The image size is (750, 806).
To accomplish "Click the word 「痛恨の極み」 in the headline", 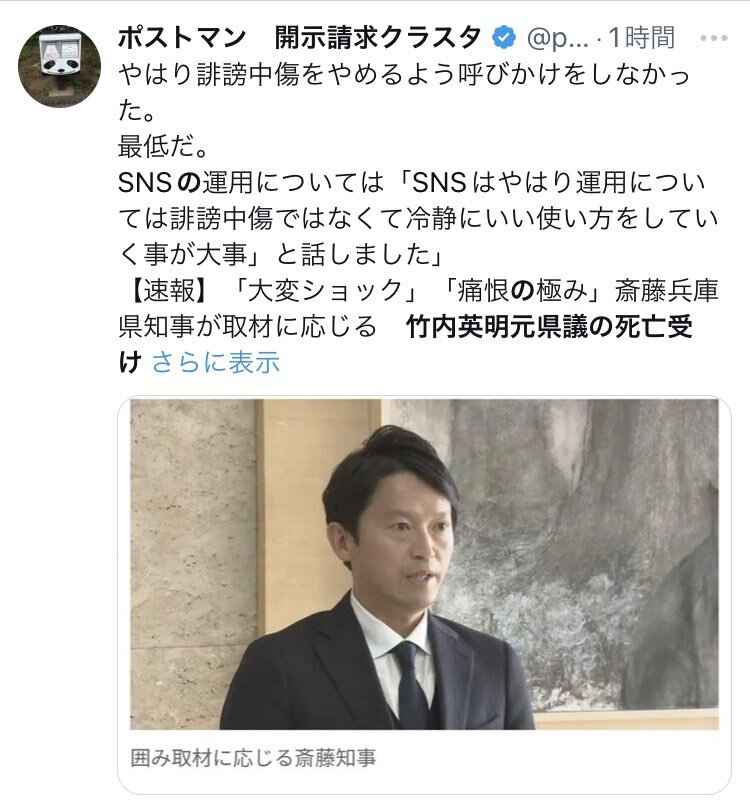I will (522, 290).
